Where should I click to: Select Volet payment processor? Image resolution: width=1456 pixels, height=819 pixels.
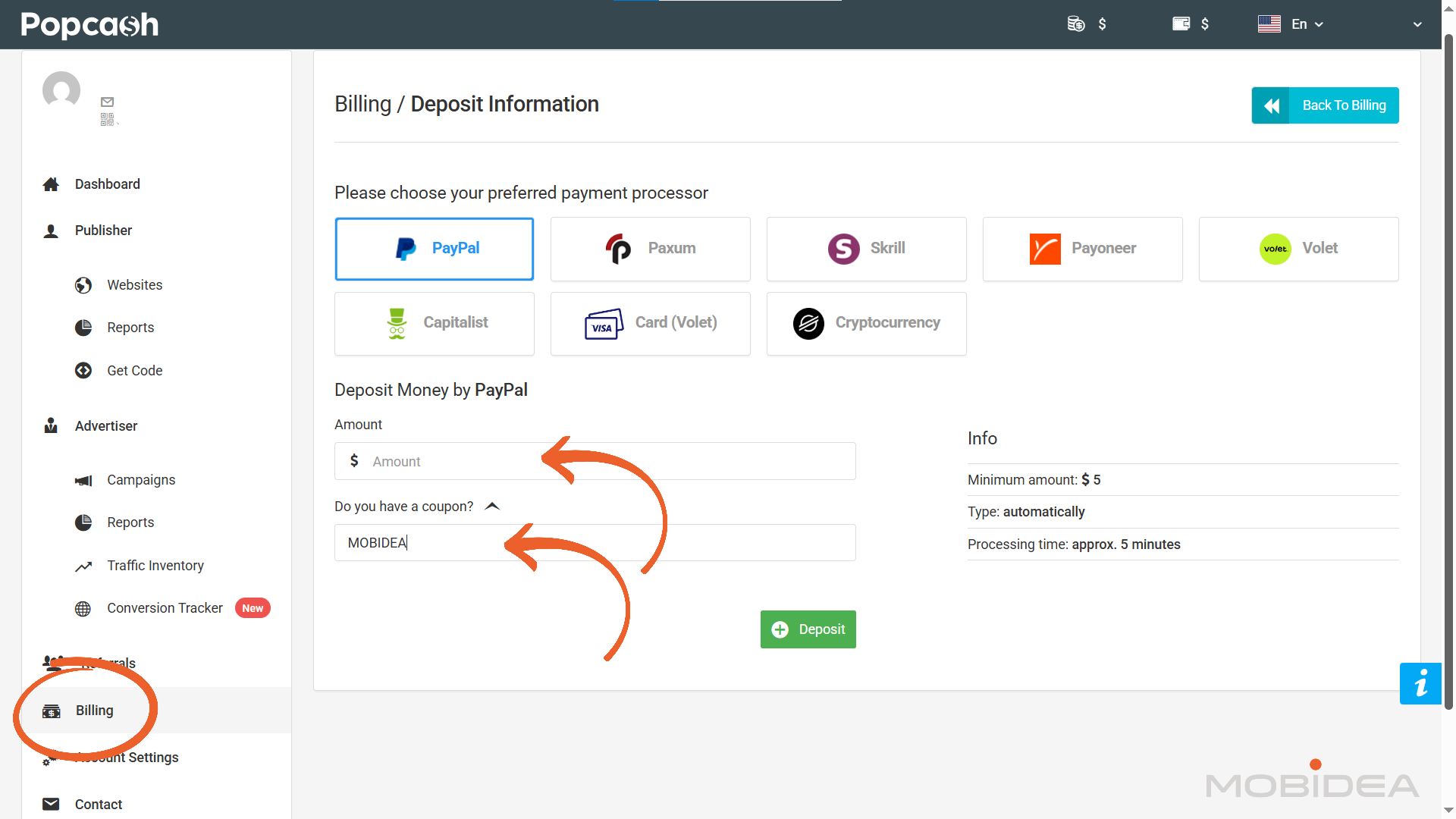[1299, 249]
